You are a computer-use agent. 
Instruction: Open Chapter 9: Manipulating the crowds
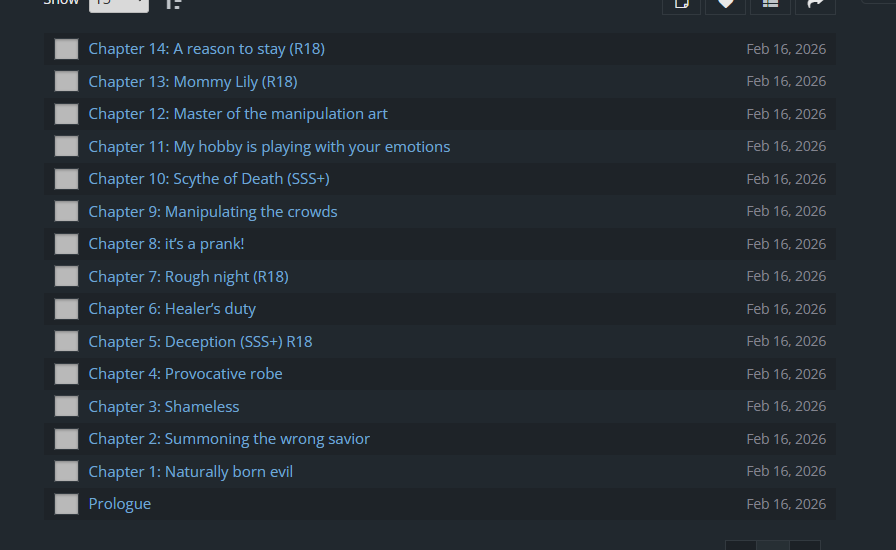[212, 211]
